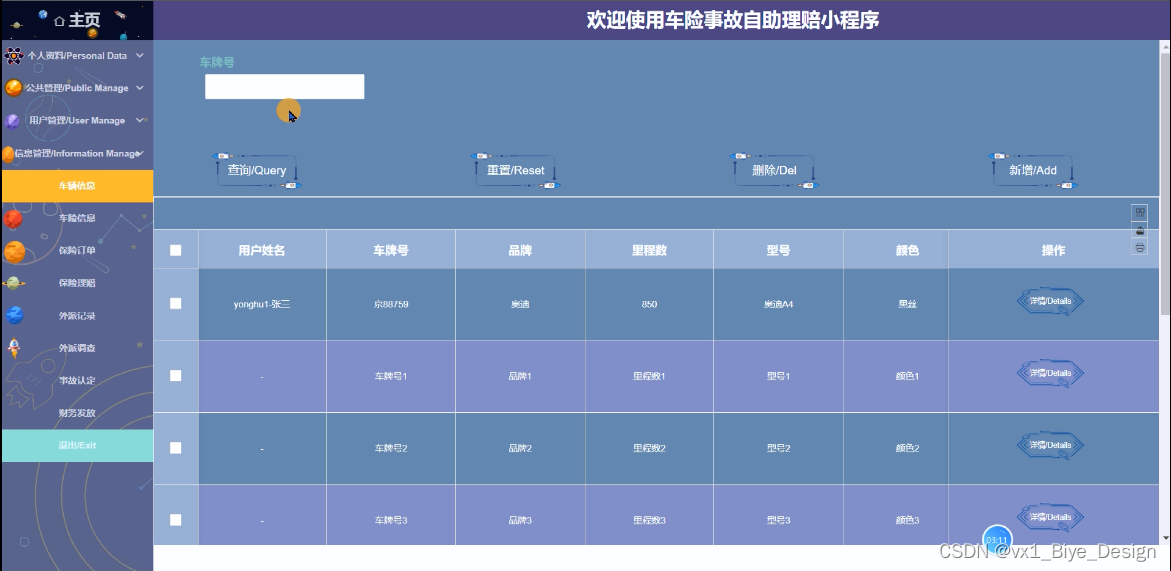This screenshot has height=571, width=1171.
Task: Open 外派调查 in the sidebar
Action: (x=78, y=348)
